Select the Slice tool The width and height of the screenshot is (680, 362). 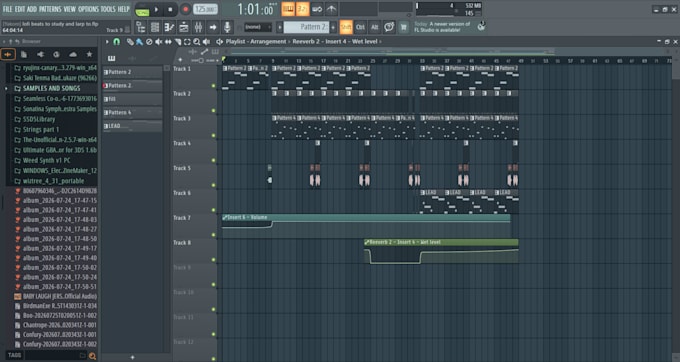coord(177,42)
